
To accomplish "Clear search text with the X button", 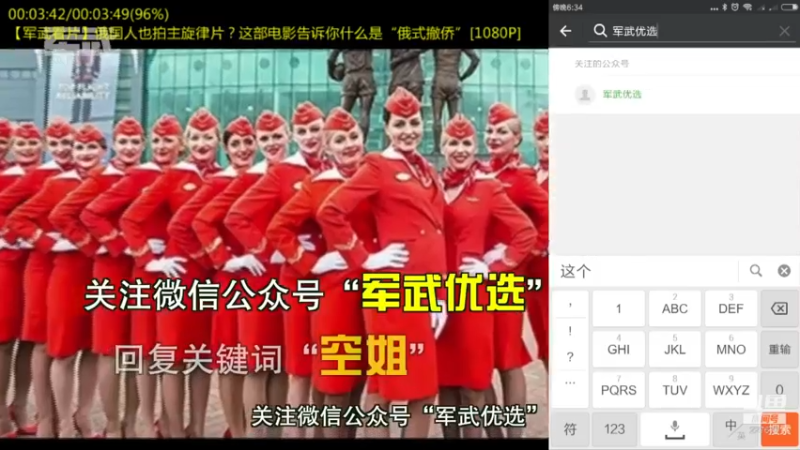I will 784,31.
